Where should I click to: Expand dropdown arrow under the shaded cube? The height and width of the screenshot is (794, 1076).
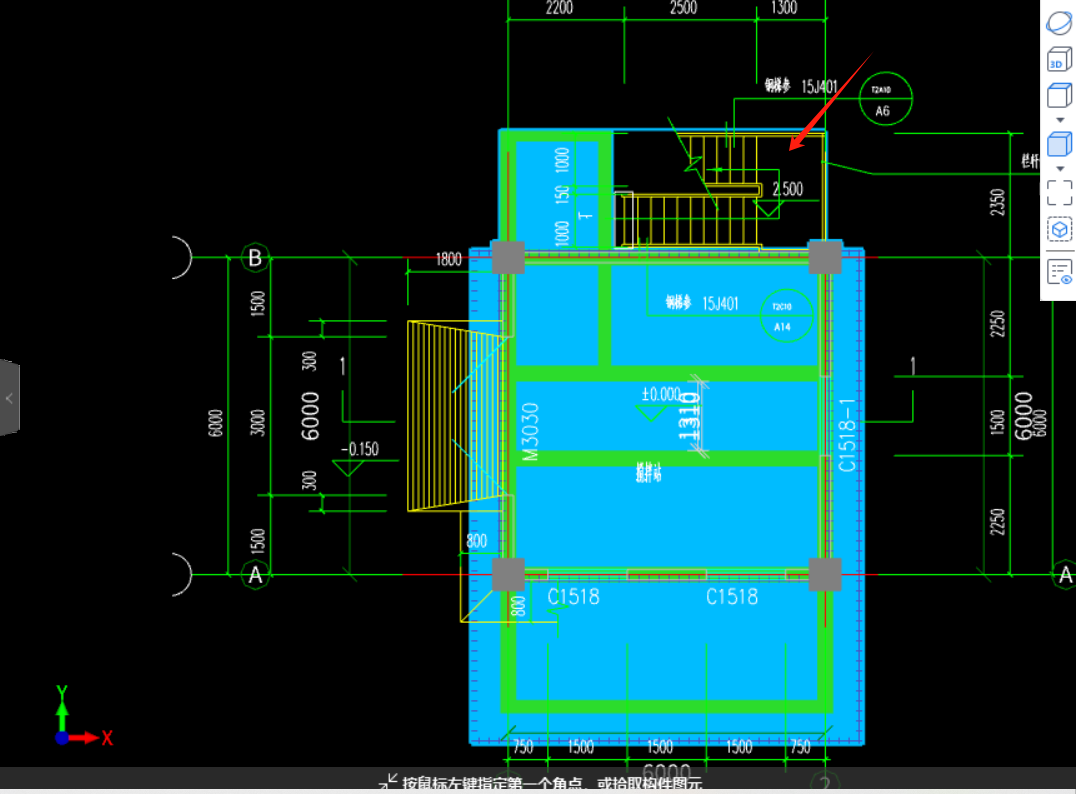tap(1060, 169)
